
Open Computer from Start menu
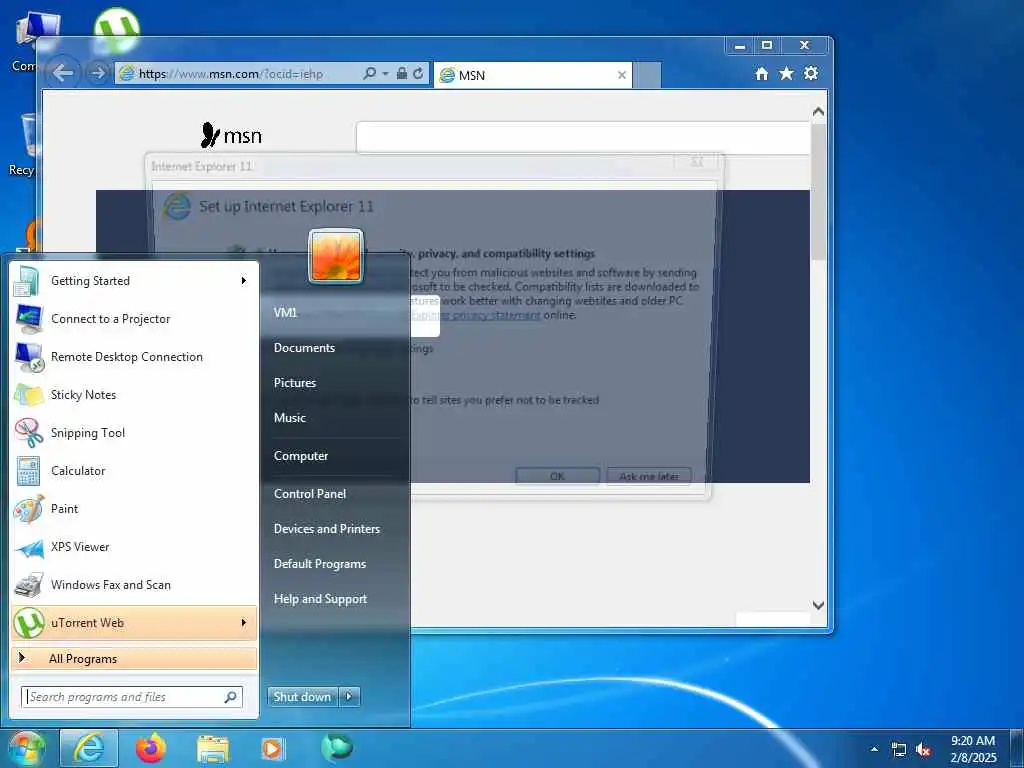pyautogui.click(x=300, y=456)
